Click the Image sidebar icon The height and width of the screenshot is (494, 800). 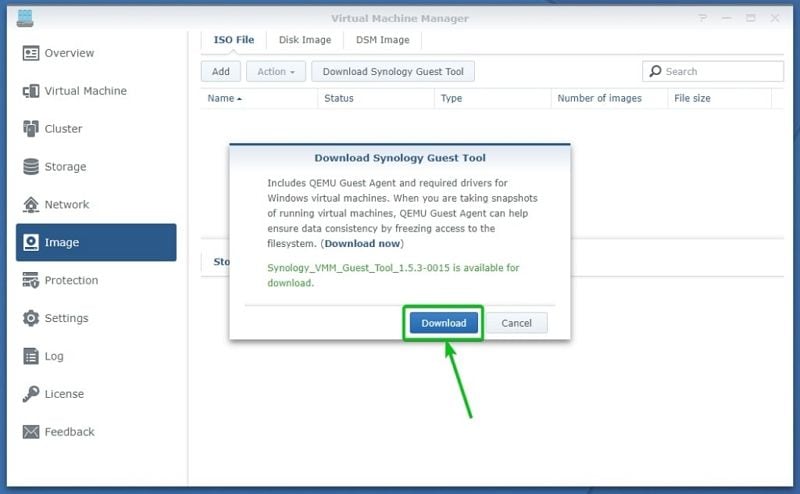pos(31,242)
